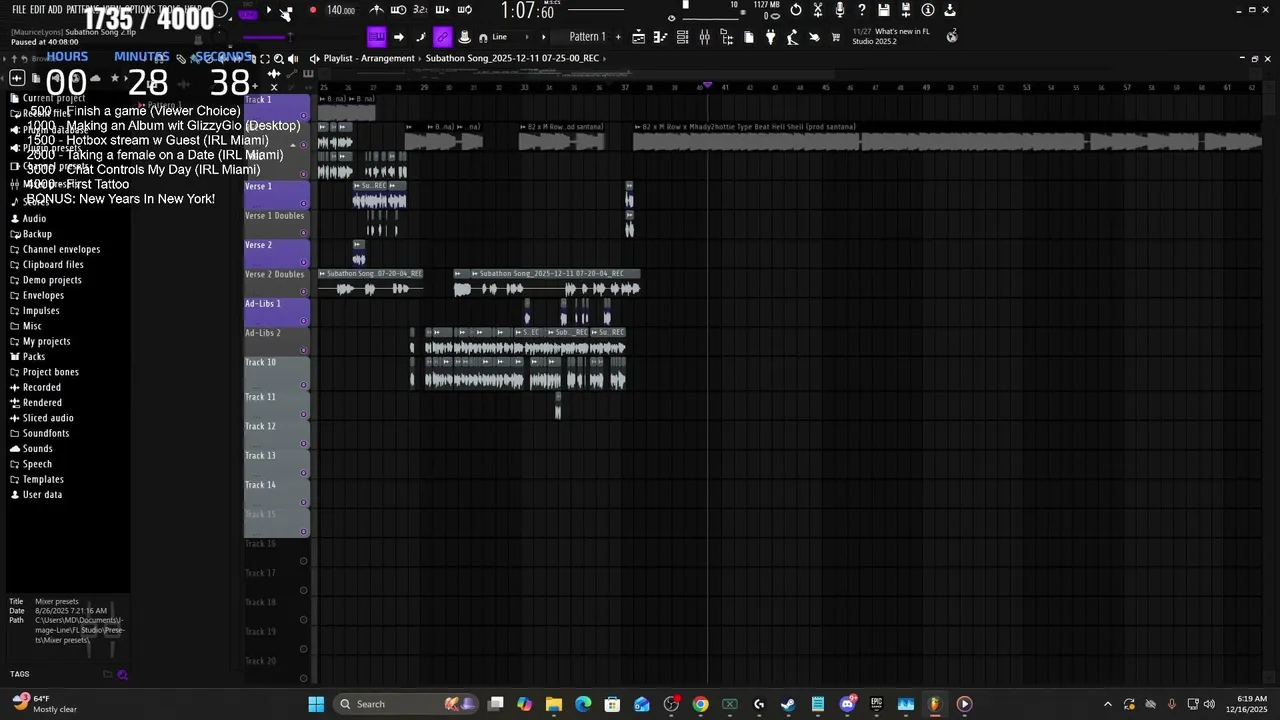
Task: Open project info icon
Action: tap(928, 10)
